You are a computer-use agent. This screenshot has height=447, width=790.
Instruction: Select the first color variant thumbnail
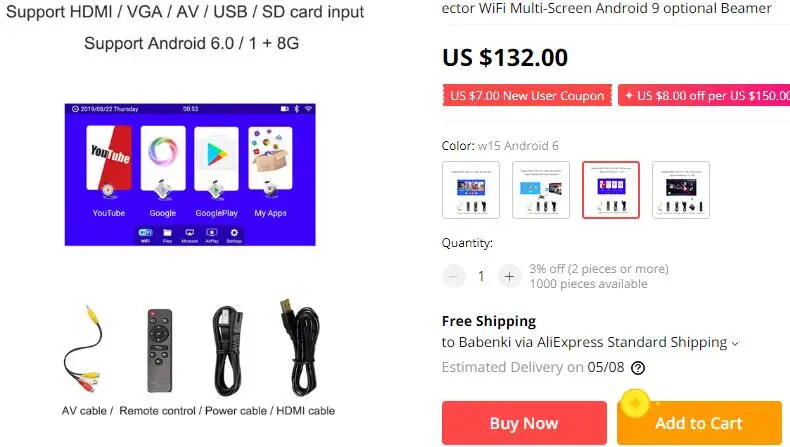[x=471, y=190]
